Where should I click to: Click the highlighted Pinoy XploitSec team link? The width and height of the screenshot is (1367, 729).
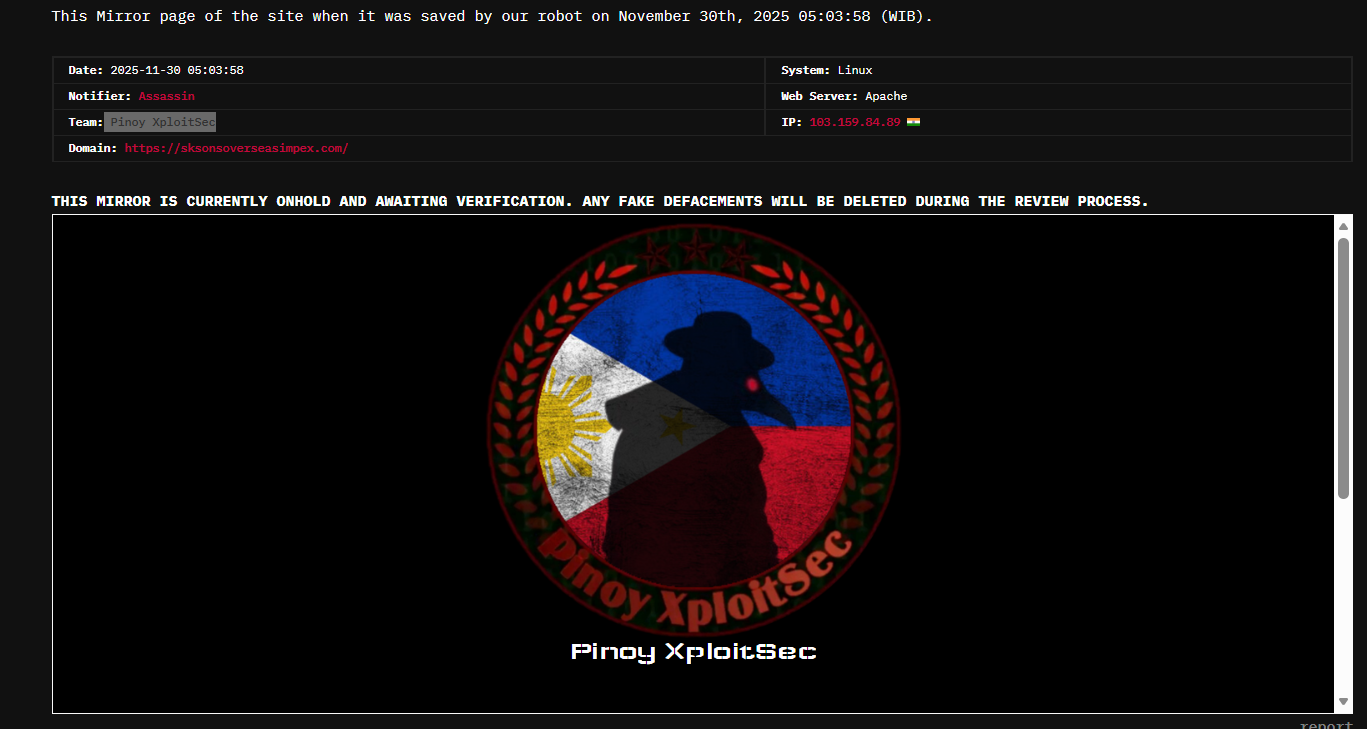(x=159, y=121)
